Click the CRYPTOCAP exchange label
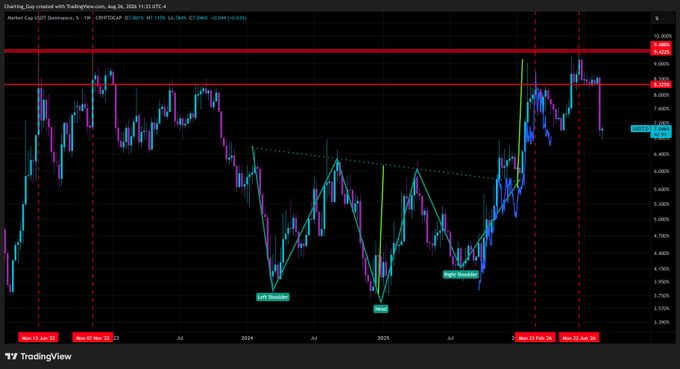Image resolution: width=680 pixels, height=369 pixels. pos(108,18)
